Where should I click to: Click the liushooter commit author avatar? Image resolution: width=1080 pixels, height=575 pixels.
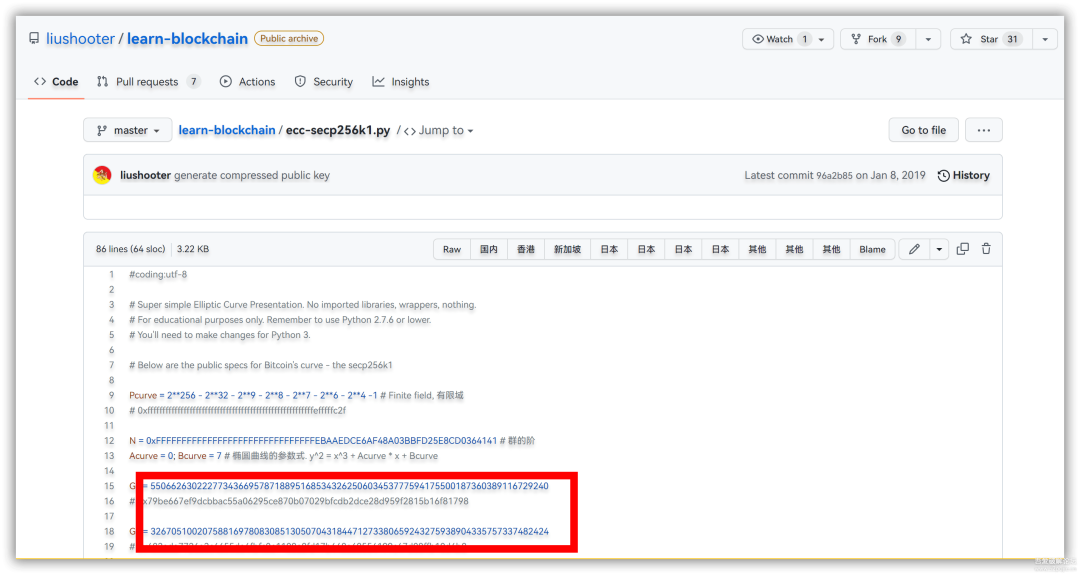click(102, 175)
